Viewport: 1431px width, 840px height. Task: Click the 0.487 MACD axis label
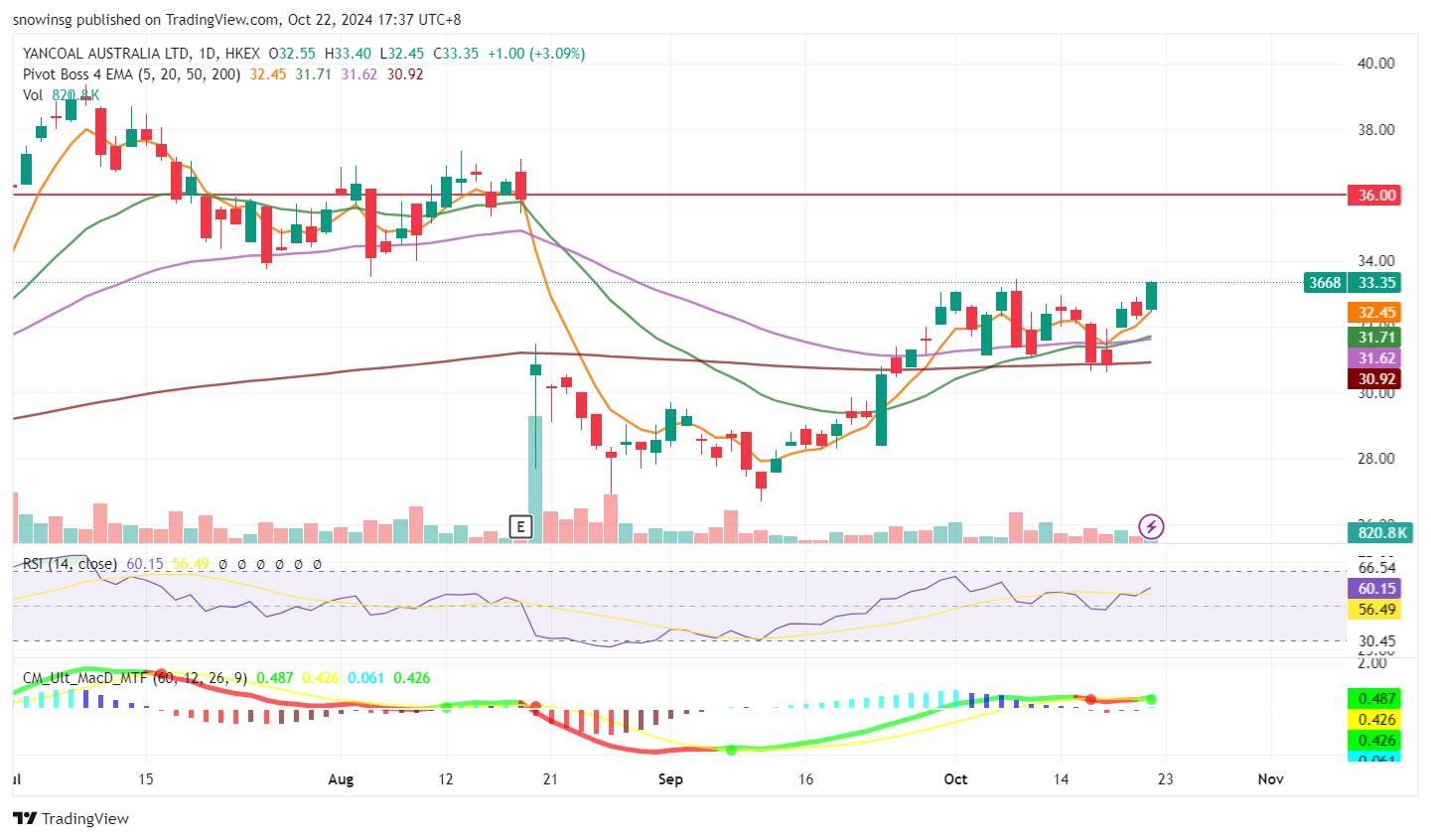tap(1376, 699)
